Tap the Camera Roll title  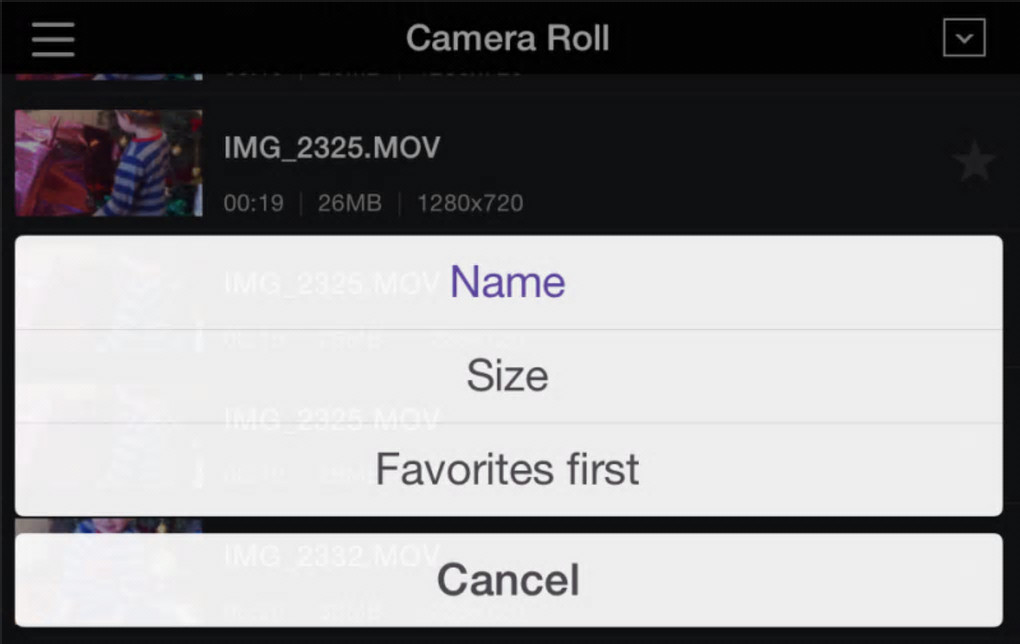click(507, 38)
